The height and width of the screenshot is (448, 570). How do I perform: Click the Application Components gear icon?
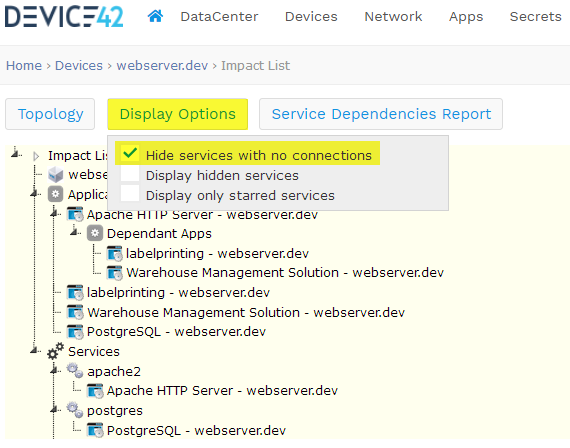(56, 194)
